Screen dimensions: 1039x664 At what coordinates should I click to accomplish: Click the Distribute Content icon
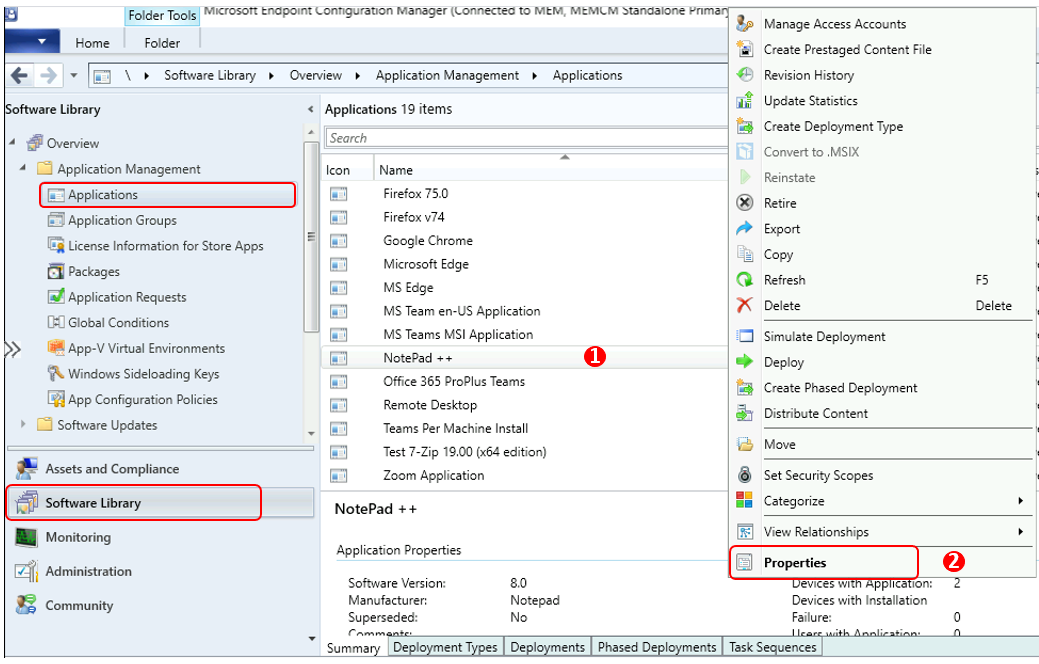coord(745,414)
